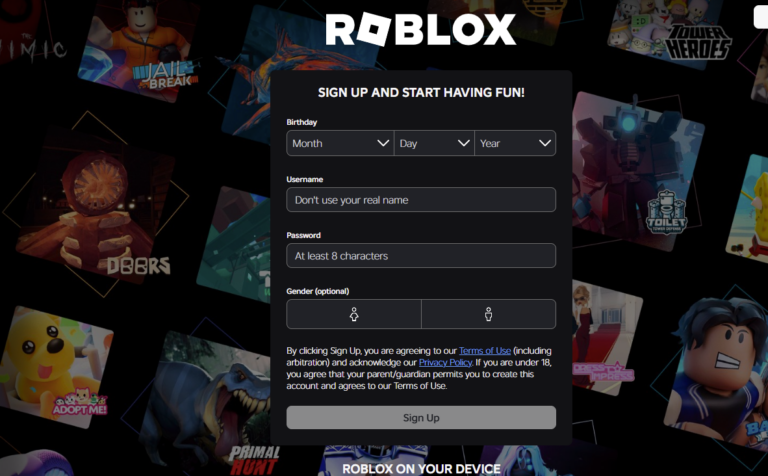Open the Month birthday dropdown
The width and height of the screenshot is (768, 476).
(340, 143)
